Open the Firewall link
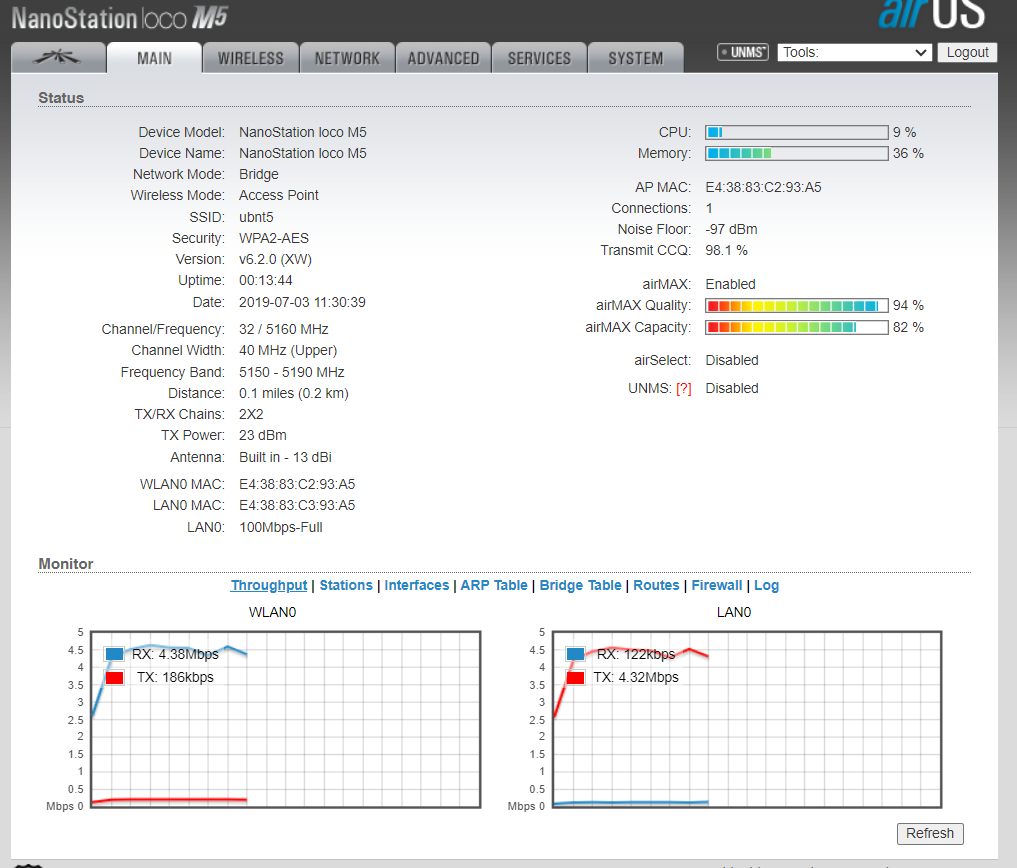 click(x=717, y=585)
